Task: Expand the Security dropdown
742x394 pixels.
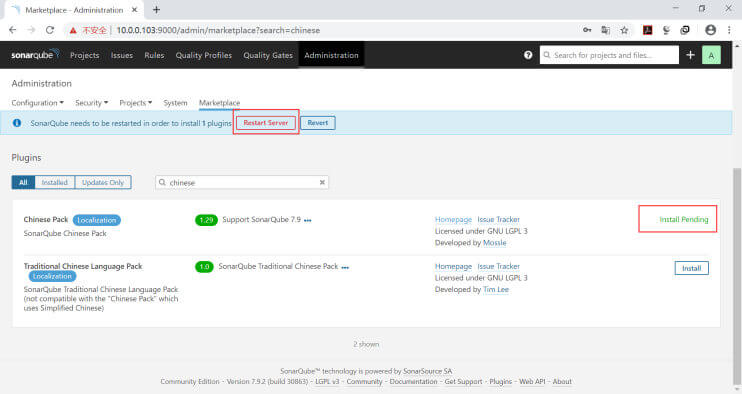Action: (x=91, y=103)
